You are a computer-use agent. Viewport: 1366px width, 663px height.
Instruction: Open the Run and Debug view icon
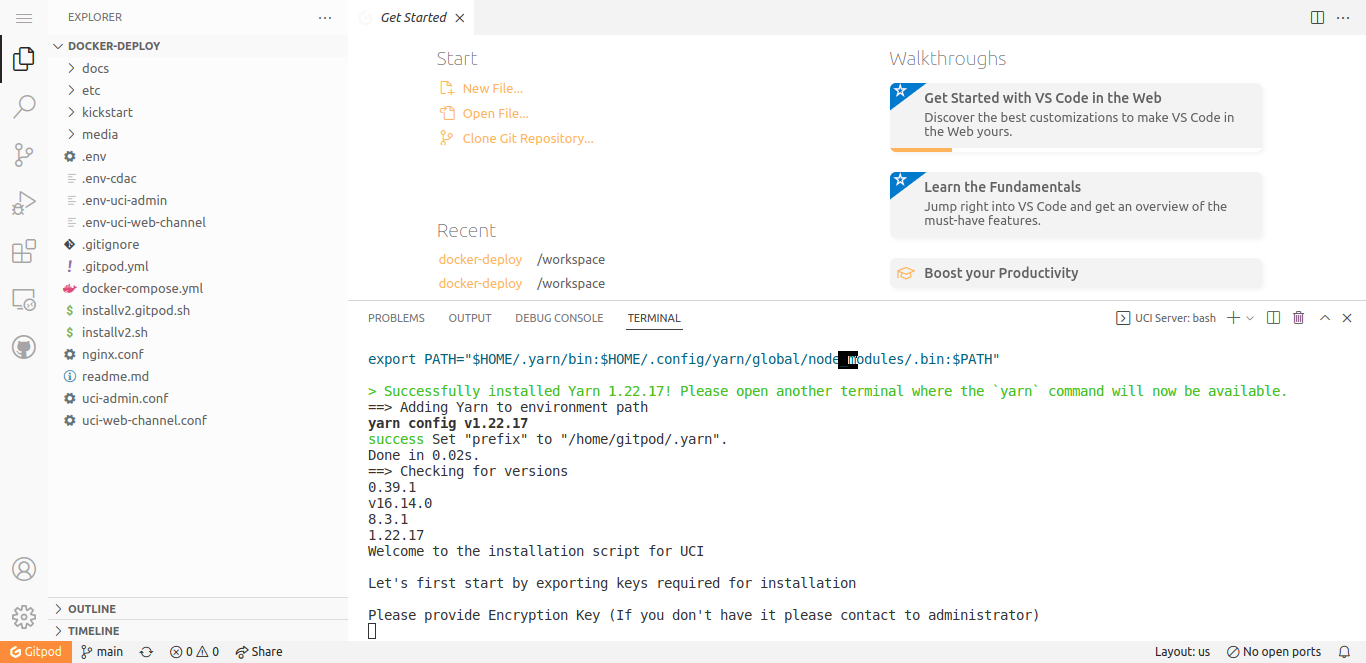[24, 203]
